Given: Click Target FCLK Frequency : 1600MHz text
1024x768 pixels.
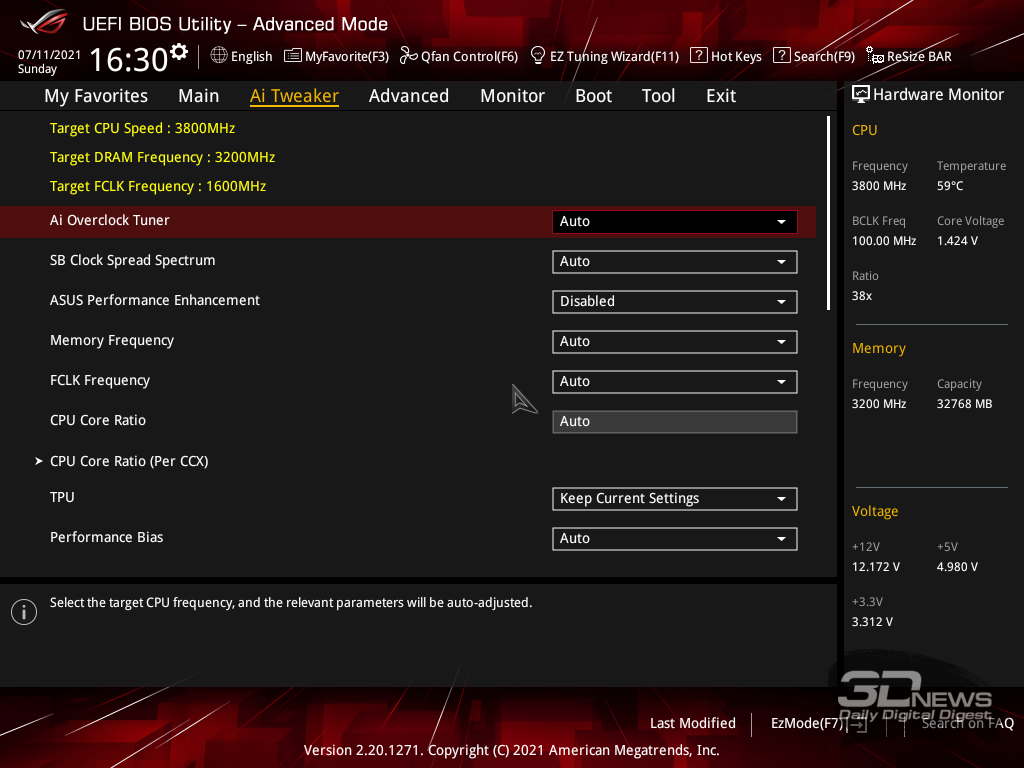Looking at the screenshot, I should point(158,186).
